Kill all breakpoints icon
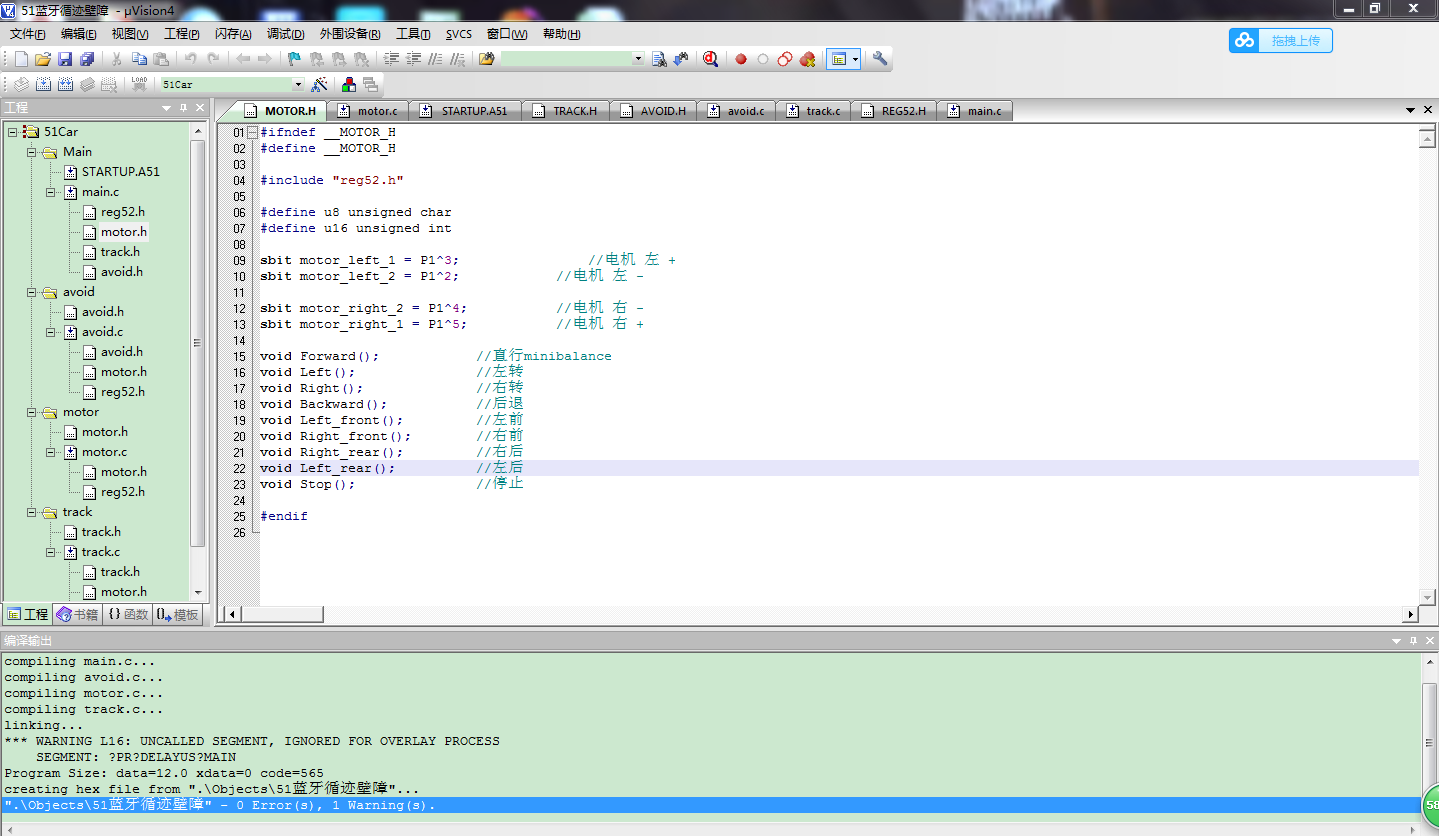 coord(807,59)
